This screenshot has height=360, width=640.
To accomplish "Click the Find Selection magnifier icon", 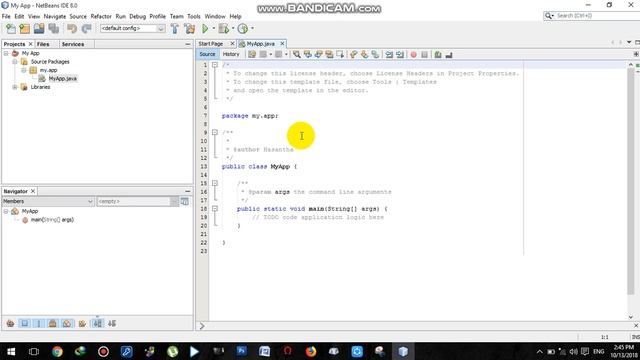I will [297, 54].
